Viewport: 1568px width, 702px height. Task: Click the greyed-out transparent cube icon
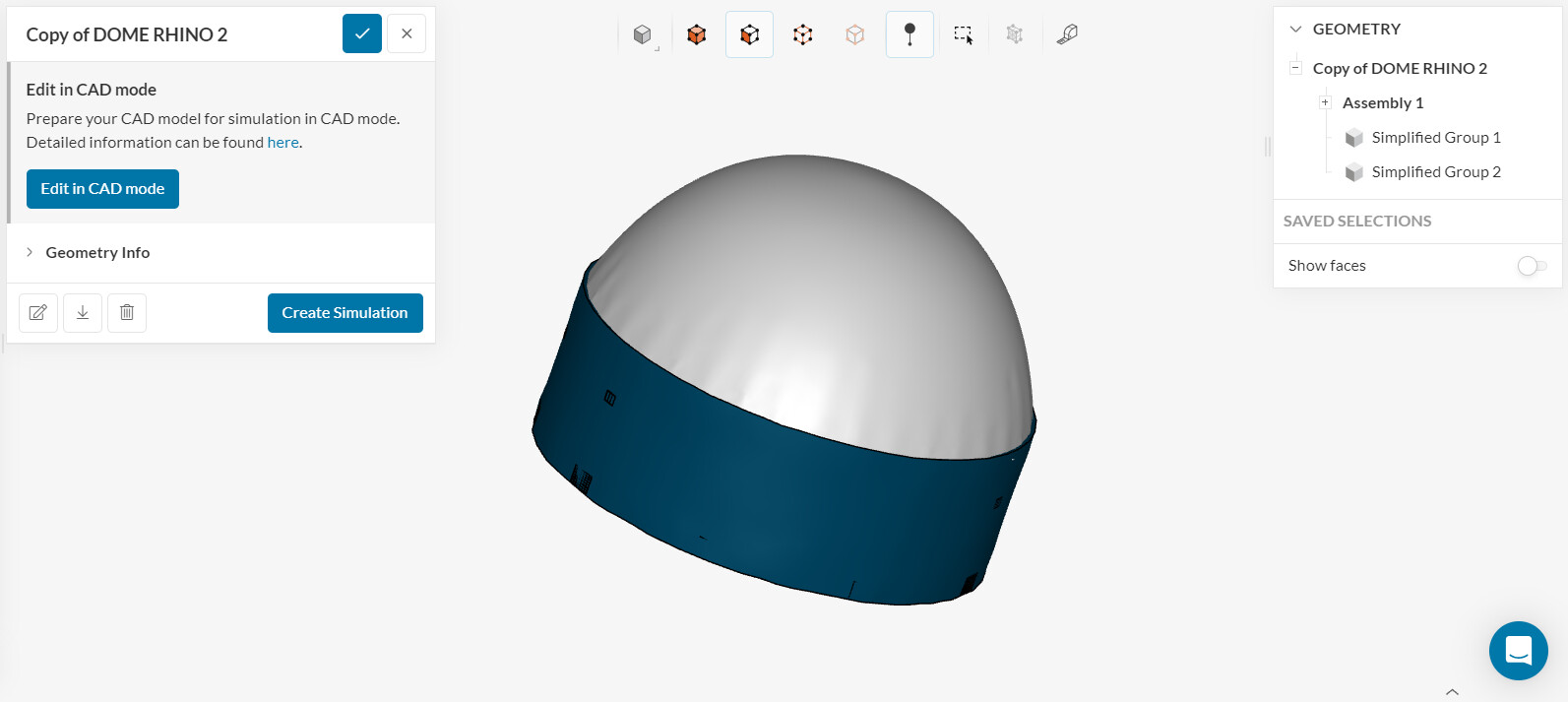(x=1015, y=35)
